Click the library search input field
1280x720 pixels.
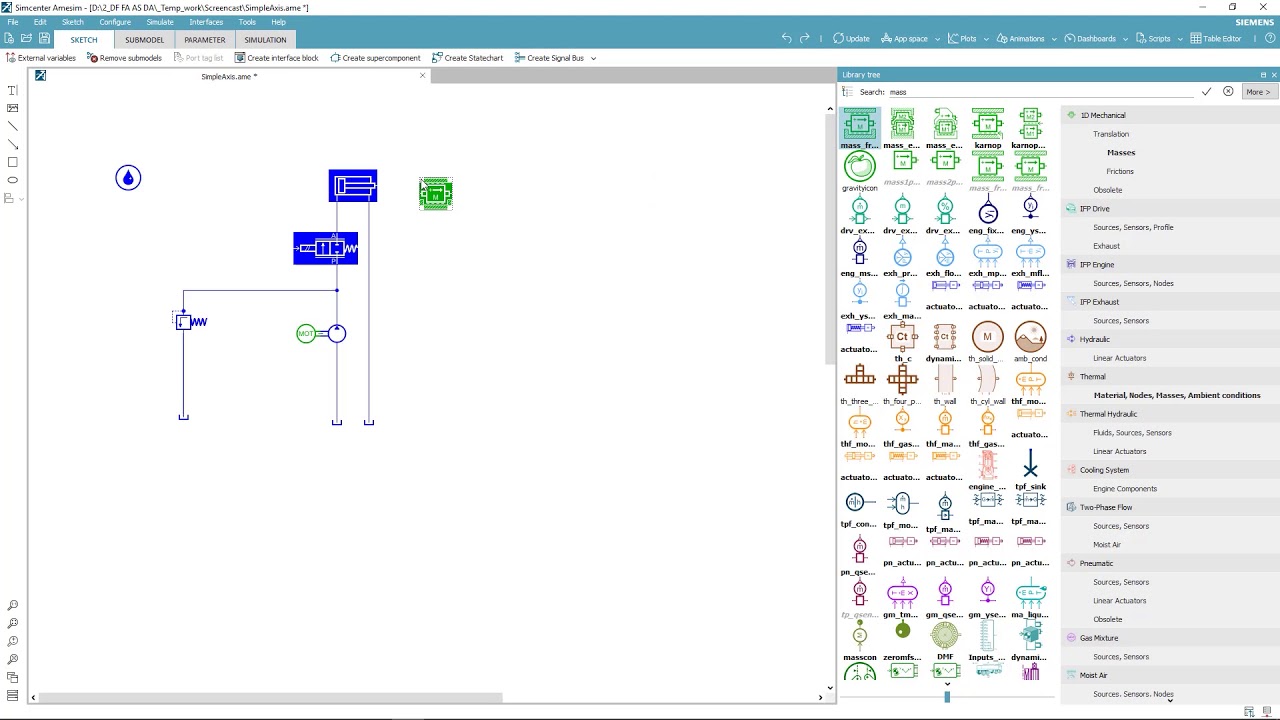(1042, 92)
